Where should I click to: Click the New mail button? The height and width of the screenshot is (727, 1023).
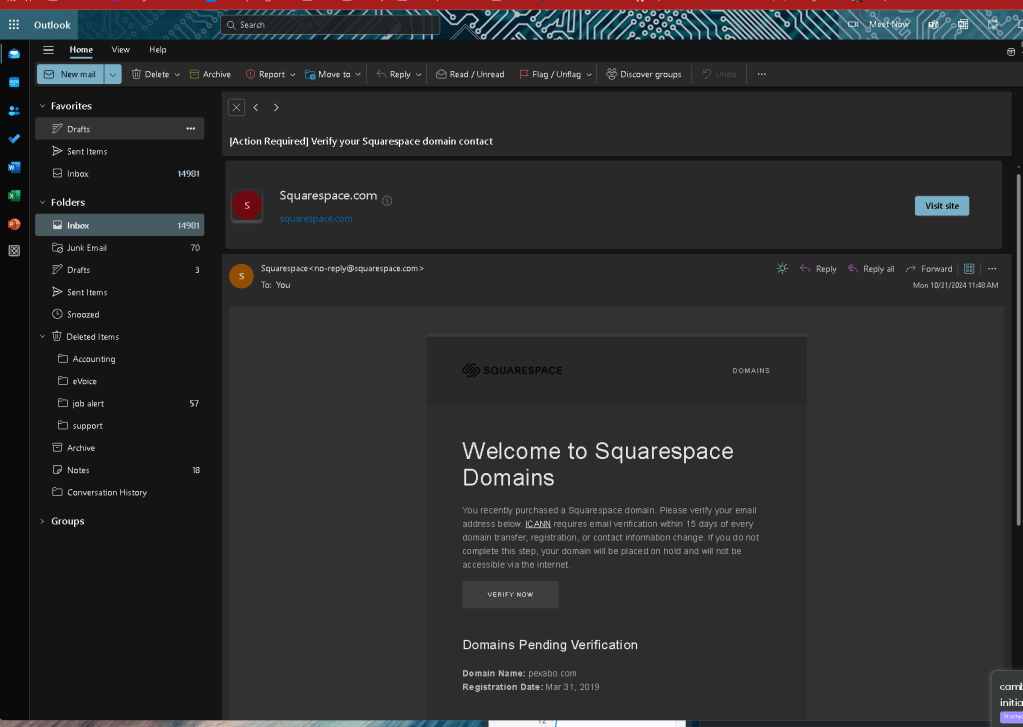(x=70, y=74)
